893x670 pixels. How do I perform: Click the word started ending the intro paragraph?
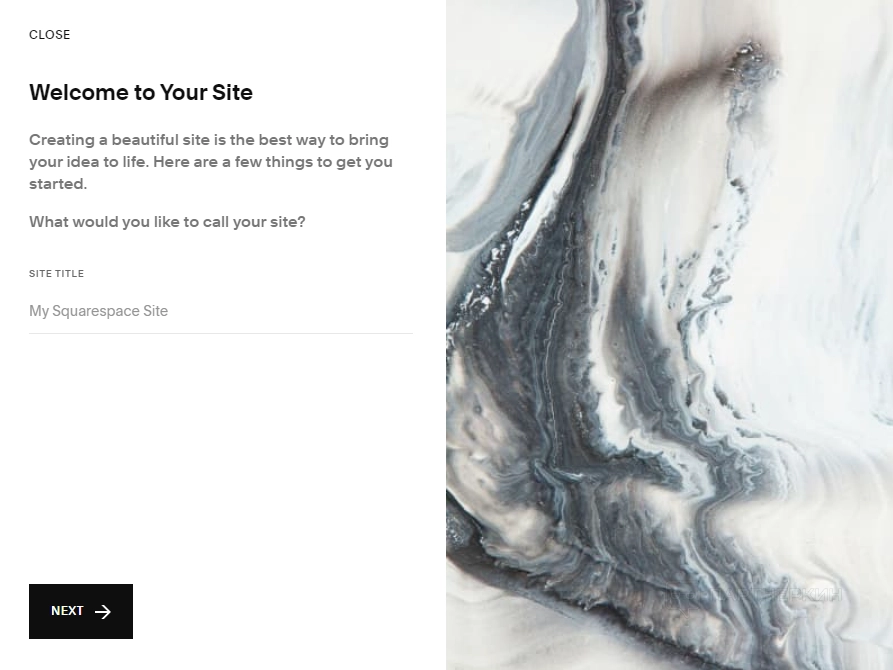[56, 183]
